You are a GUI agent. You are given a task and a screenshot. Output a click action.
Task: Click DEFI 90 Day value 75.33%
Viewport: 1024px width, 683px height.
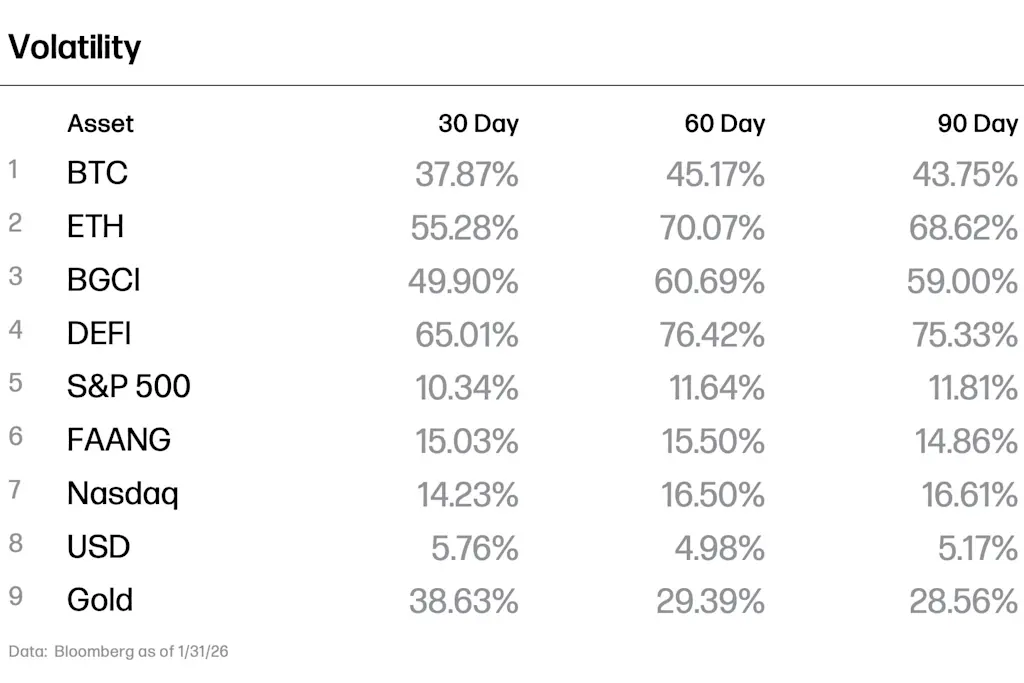965,335
